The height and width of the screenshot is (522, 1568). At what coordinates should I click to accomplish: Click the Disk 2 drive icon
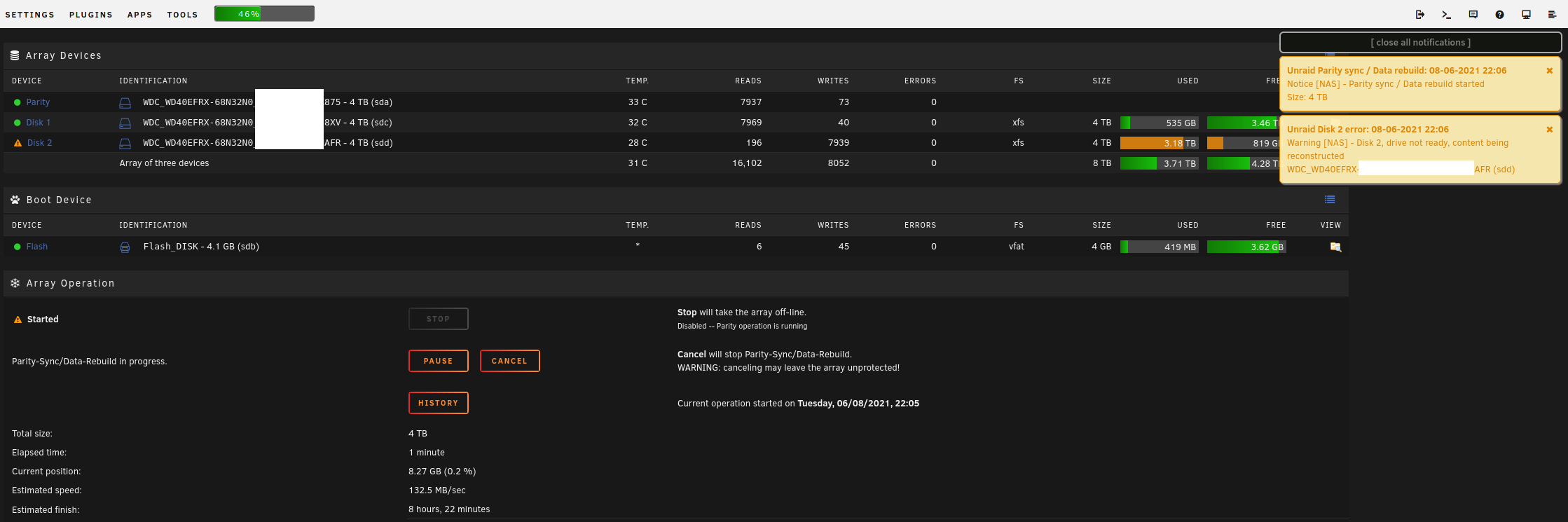click(125, 143)
